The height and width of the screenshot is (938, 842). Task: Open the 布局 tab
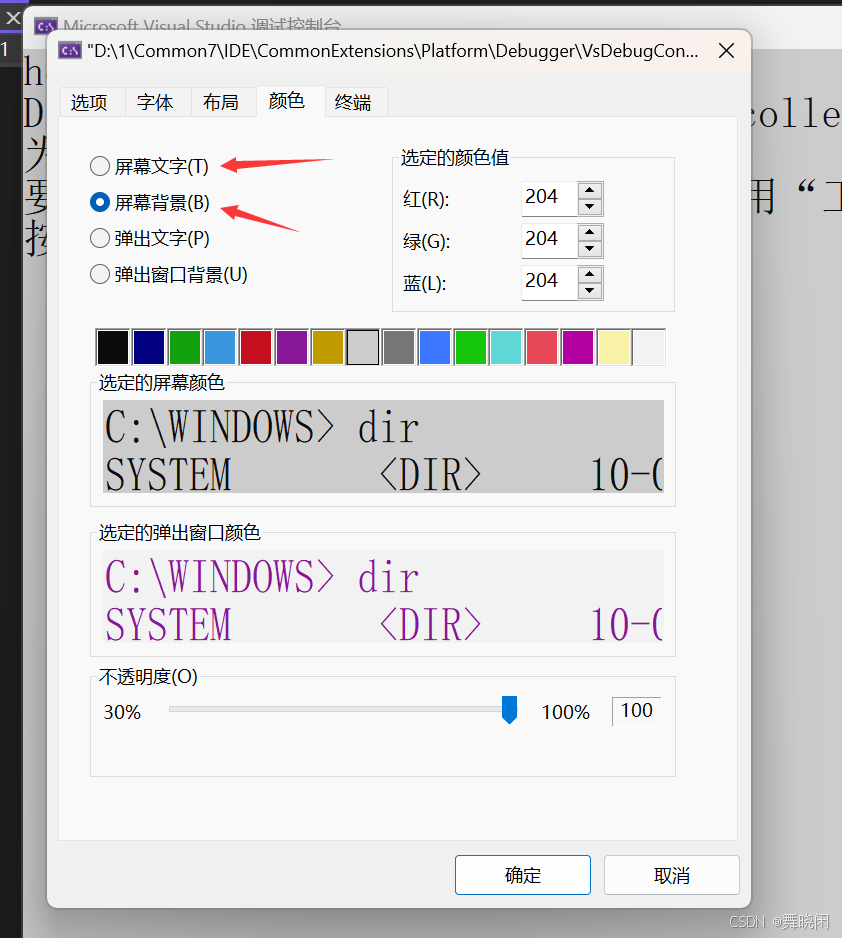point(223,101)
